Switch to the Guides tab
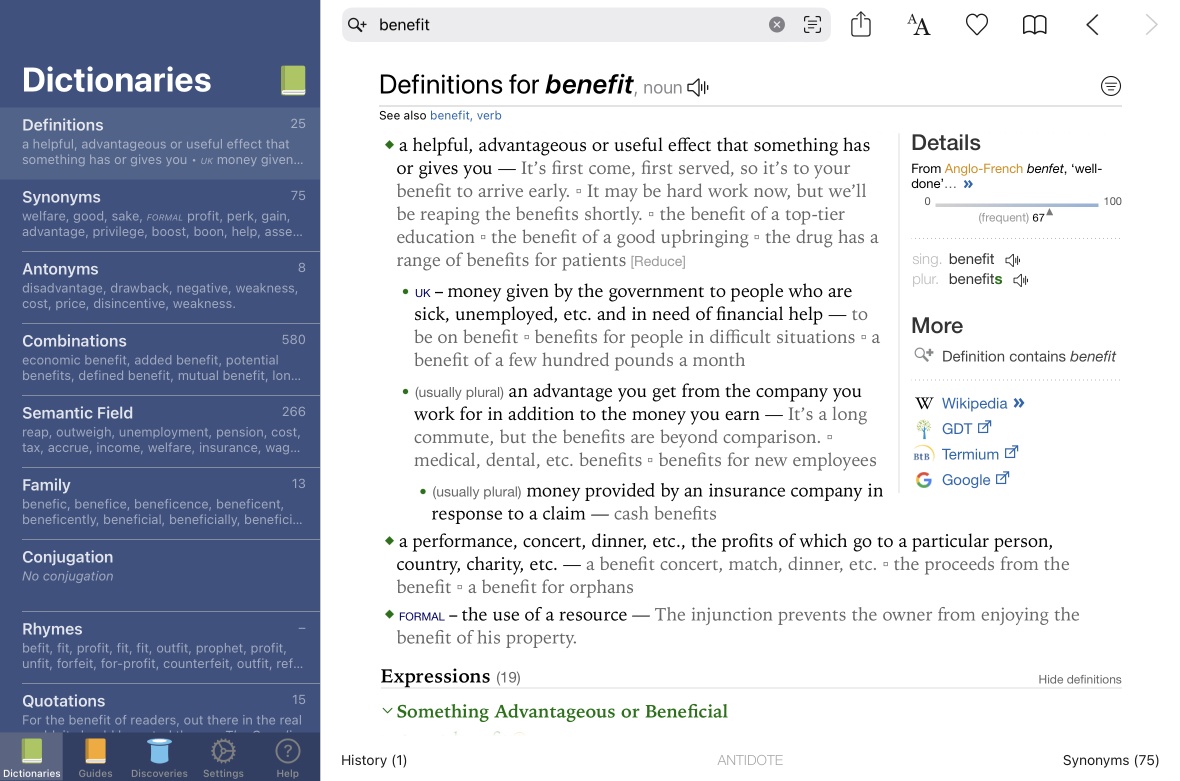 pyautogui.click(x=95, y=757)
